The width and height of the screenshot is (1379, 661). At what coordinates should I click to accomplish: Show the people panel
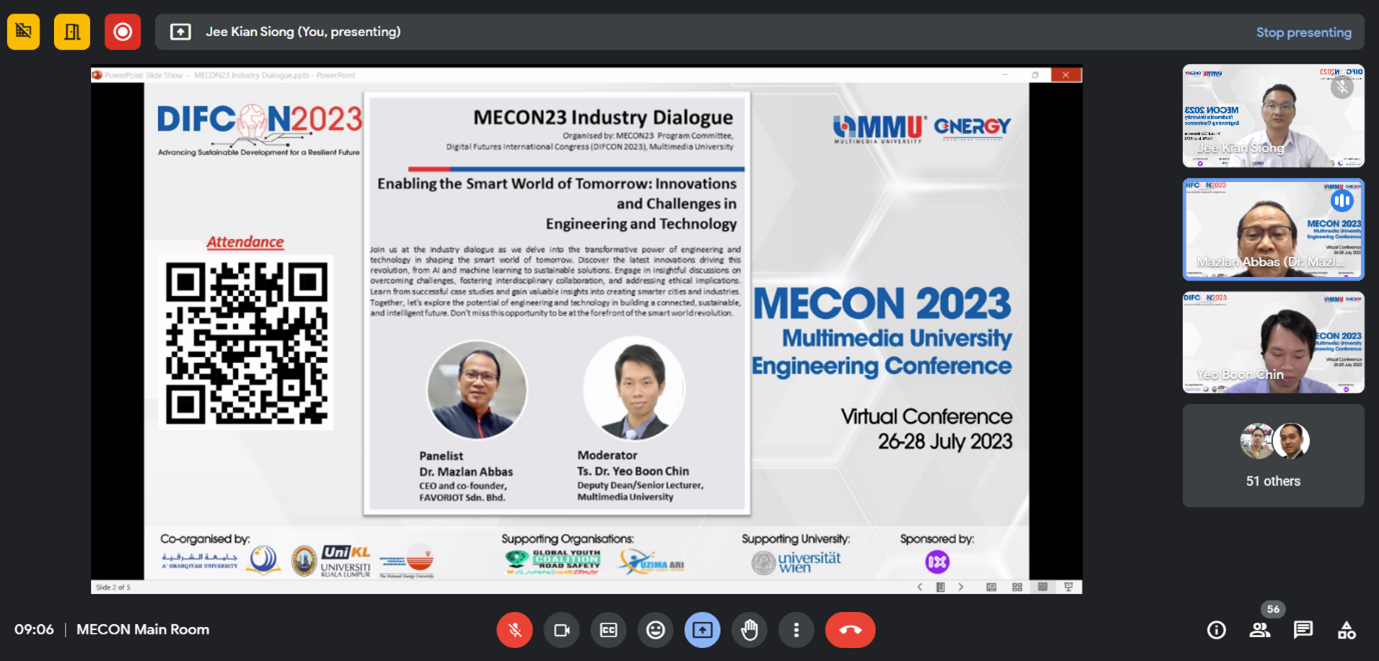coord(1259,630)
